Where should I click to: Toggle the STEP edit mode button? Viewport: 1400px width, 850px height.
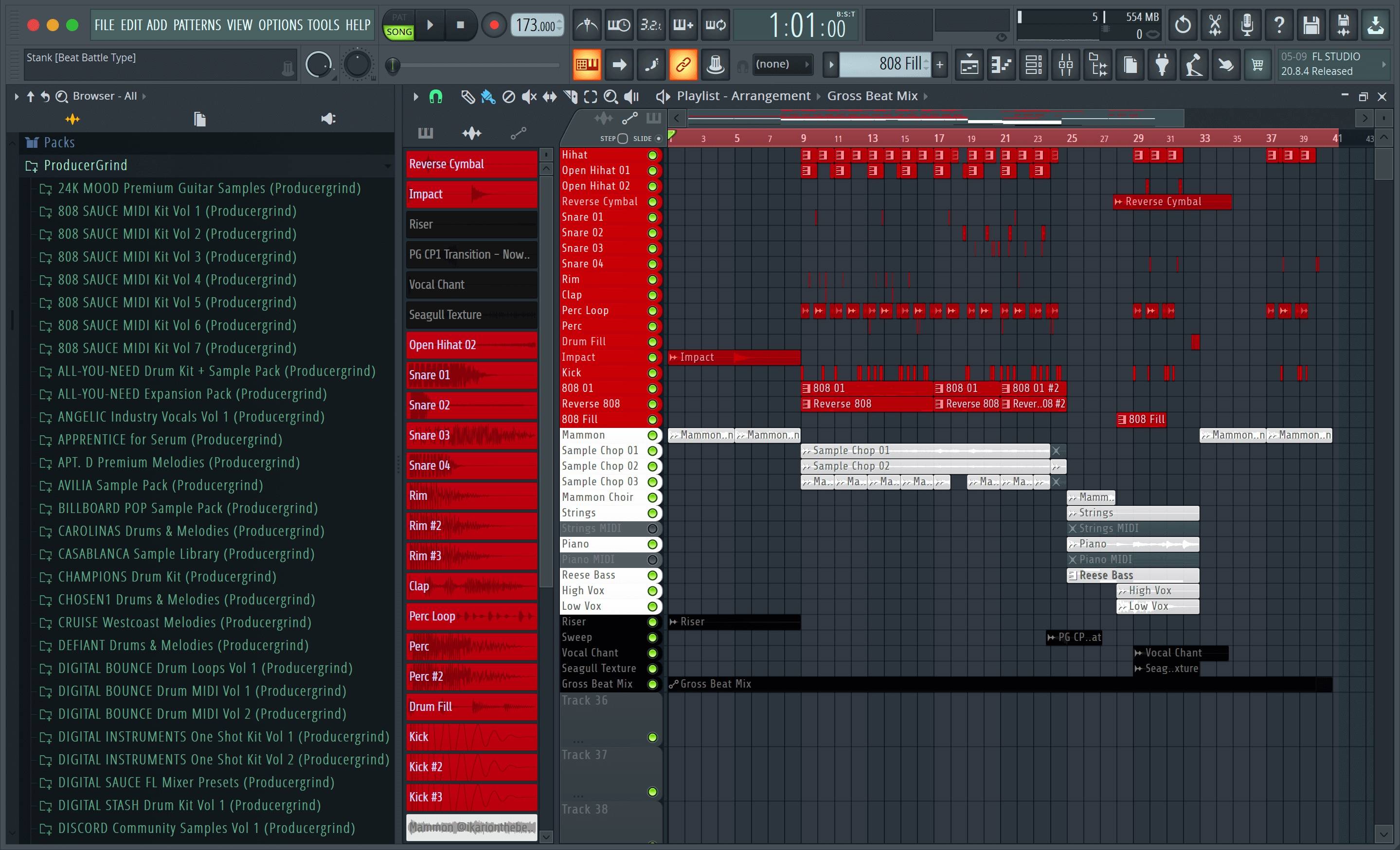point(622,139)
